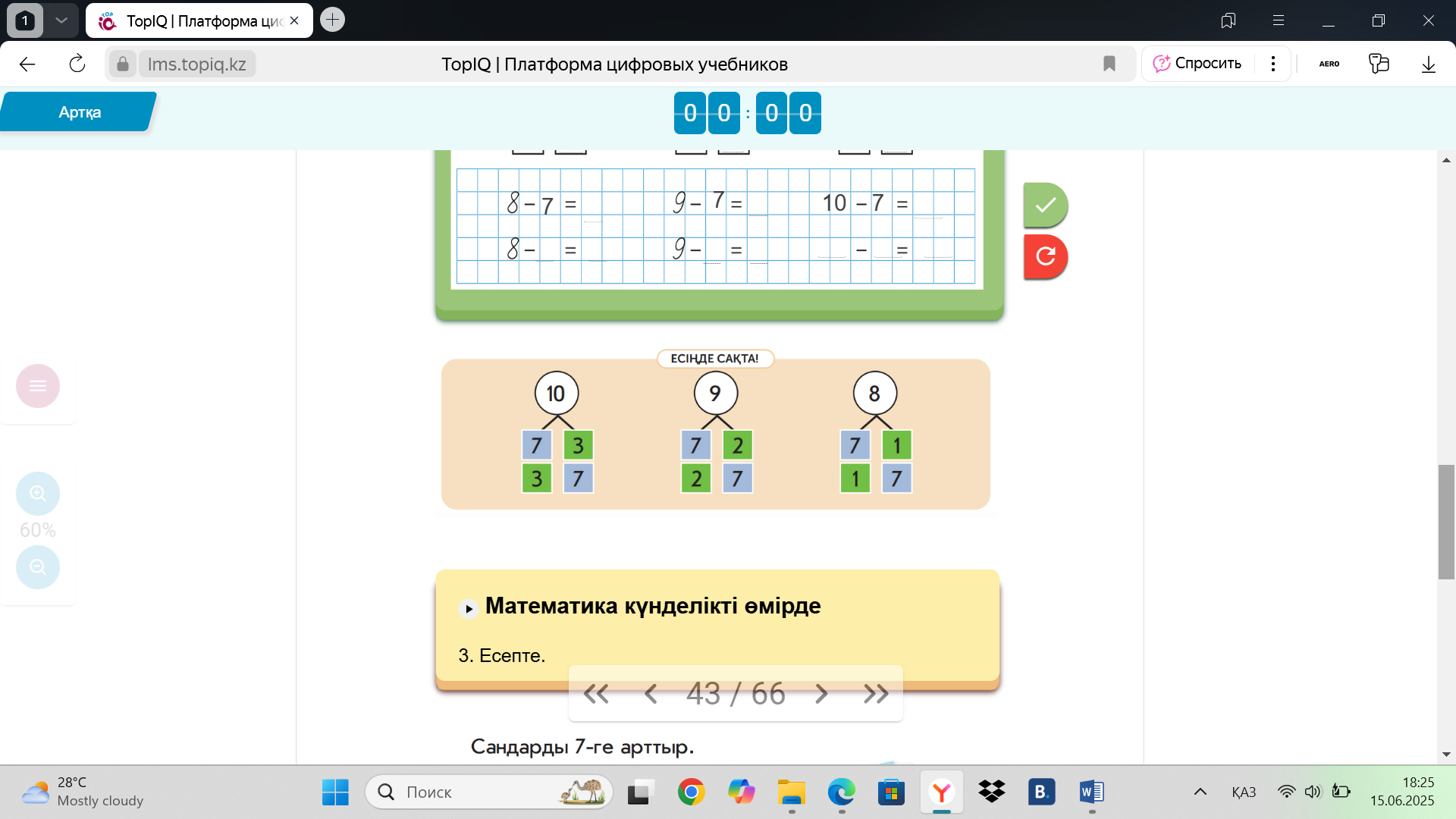Click the bookmark icon in the address bar
The width and height of the screenshot is (1456, 819).
point(1109,64)
